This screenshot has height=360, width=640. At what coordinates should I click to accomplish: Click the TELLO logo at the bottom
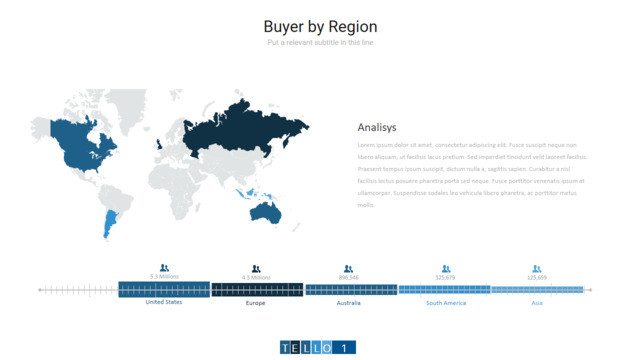click(x=318, y=347)
